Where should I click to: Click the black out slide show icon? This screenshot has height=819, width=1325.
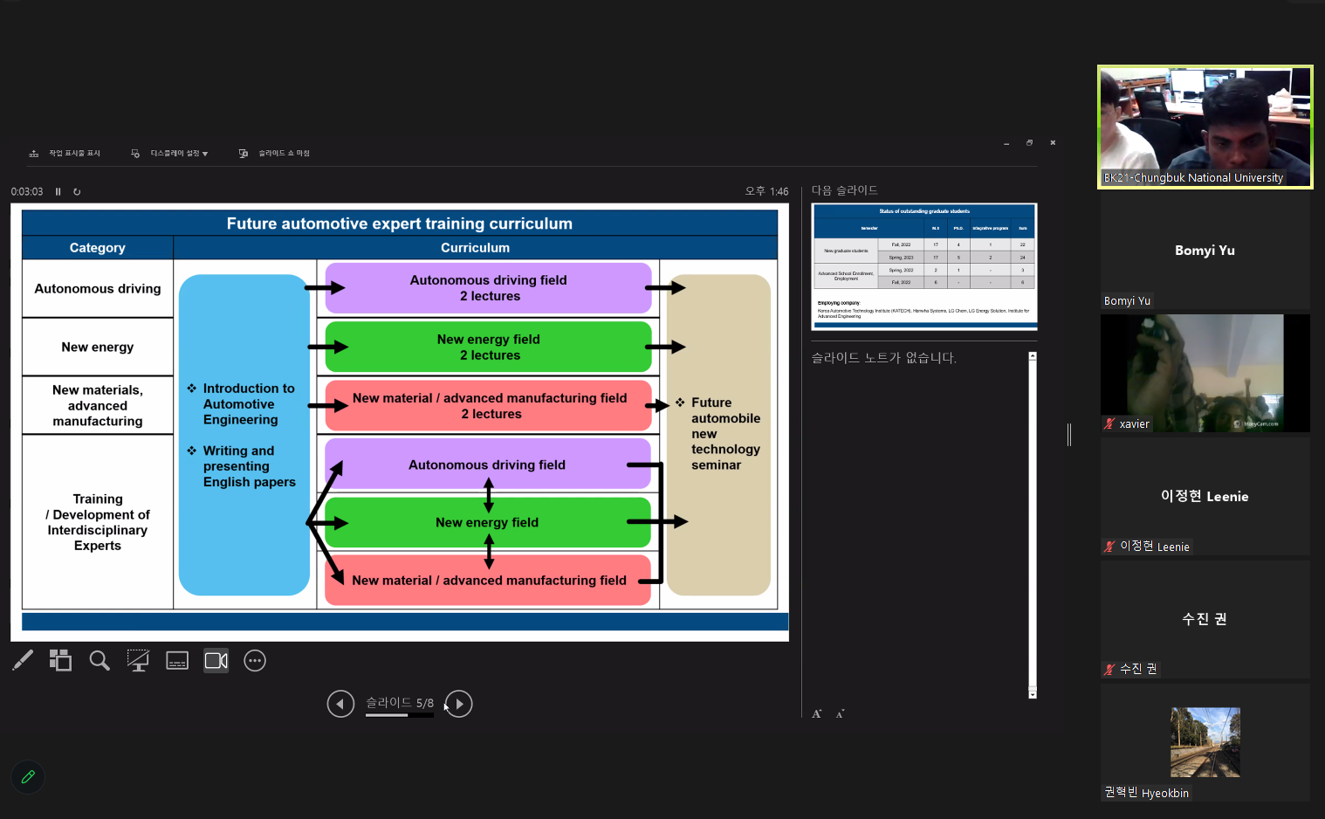[x=138, y=660]
